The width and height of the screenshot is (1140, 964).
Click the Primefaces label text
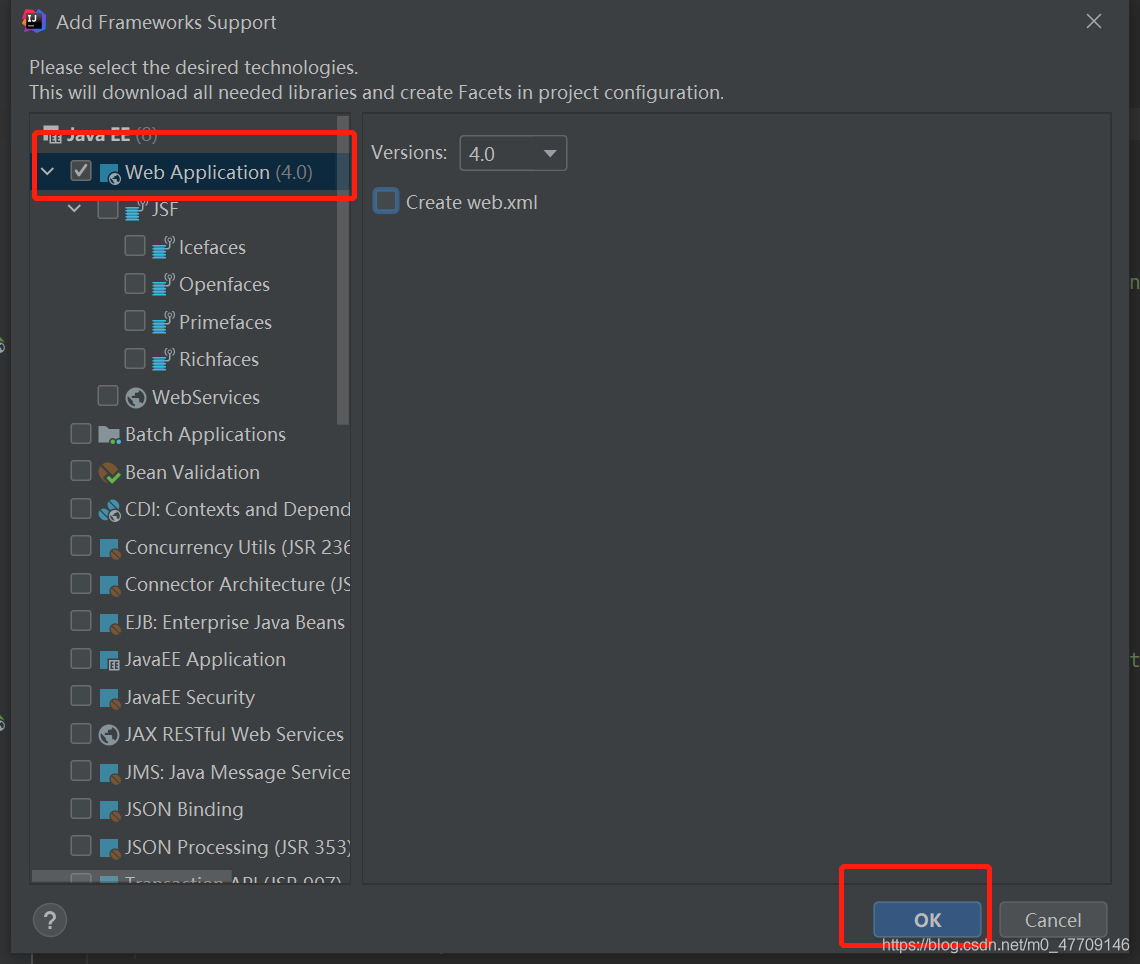click(x=225, y=322)
